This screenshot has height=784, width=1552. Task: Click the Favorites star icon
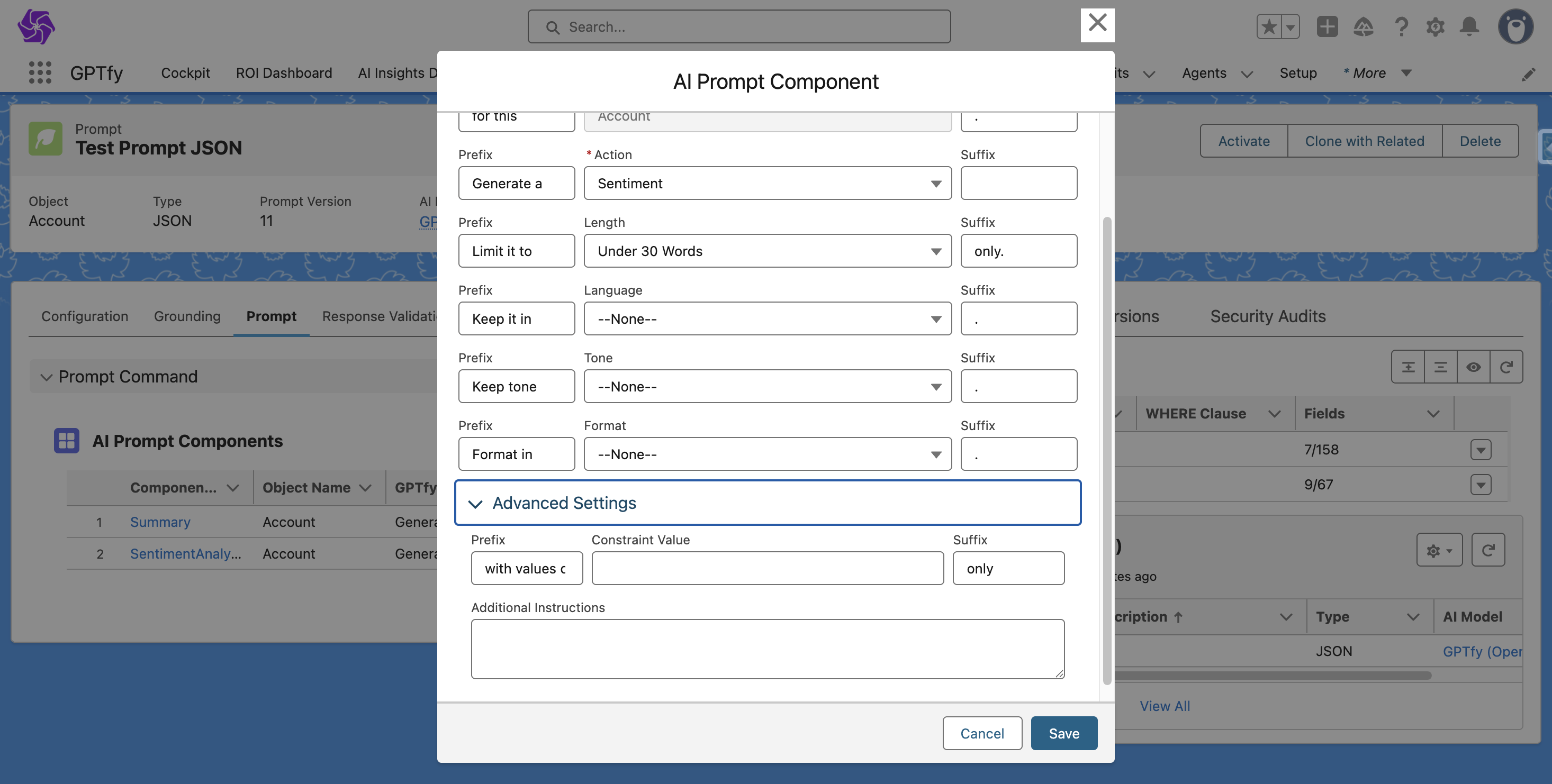click(x=1269, y=26)
